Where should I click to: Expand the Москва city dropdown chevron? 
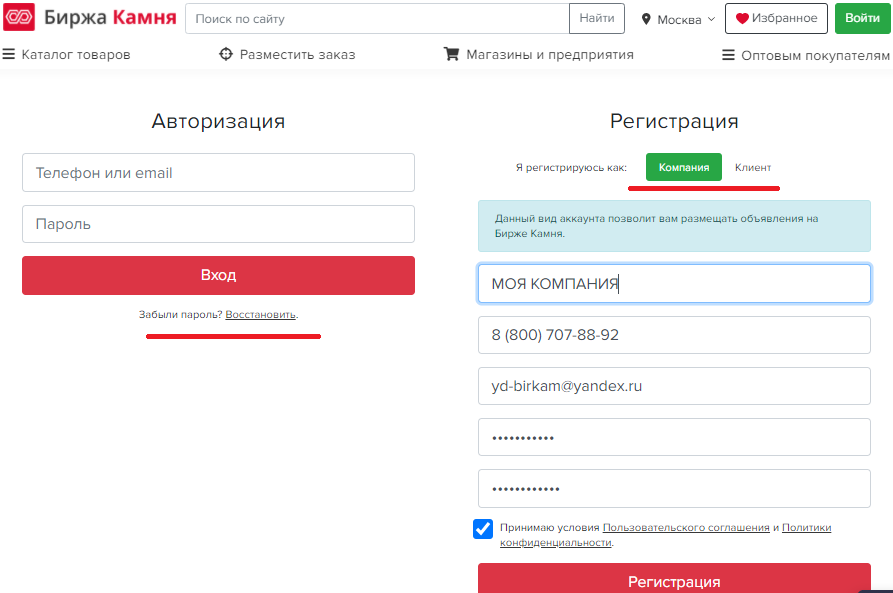tap(711, 19)
